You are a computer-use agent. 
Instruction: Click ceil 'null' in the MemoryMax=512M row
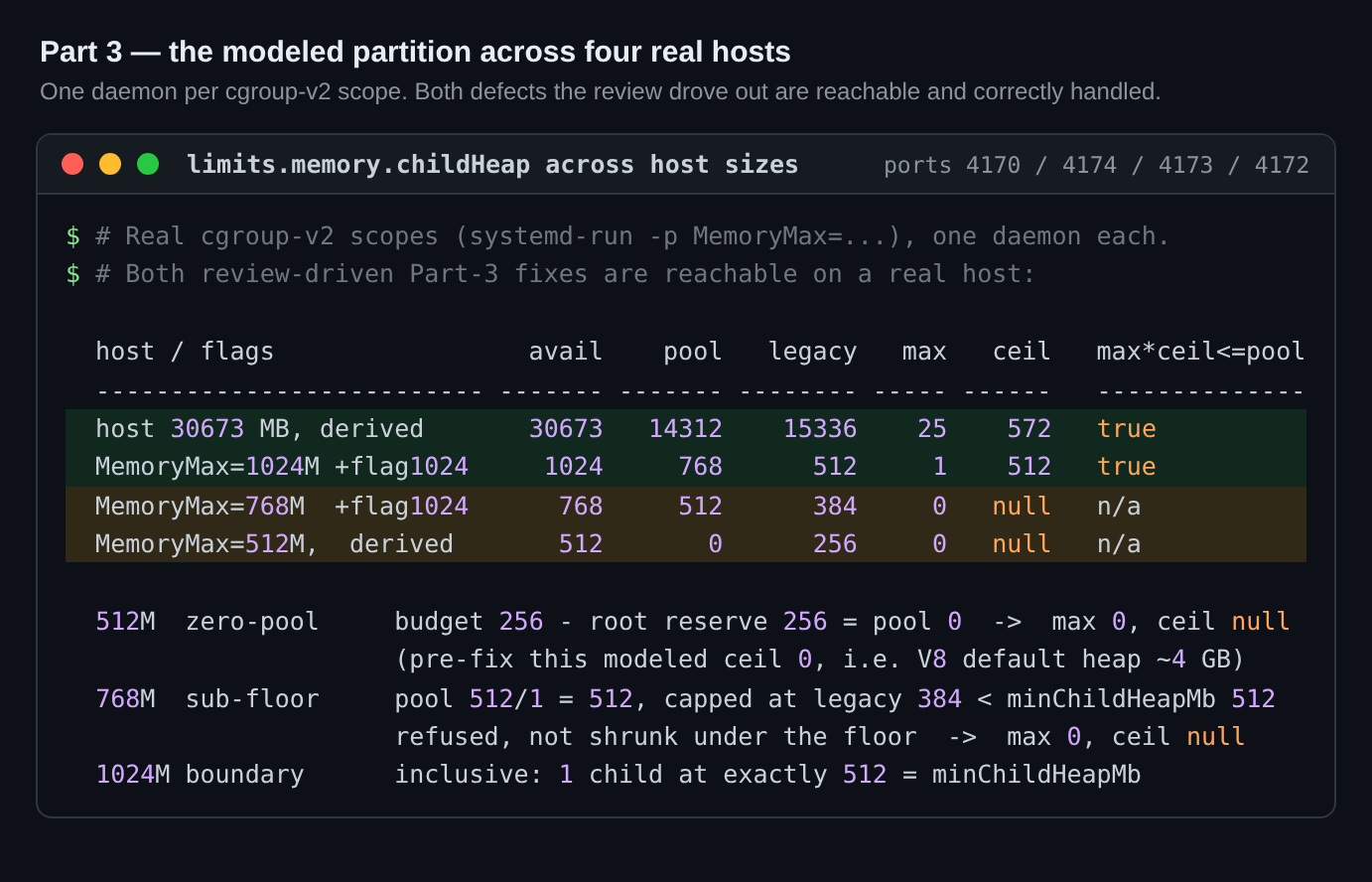point(1022,544)
